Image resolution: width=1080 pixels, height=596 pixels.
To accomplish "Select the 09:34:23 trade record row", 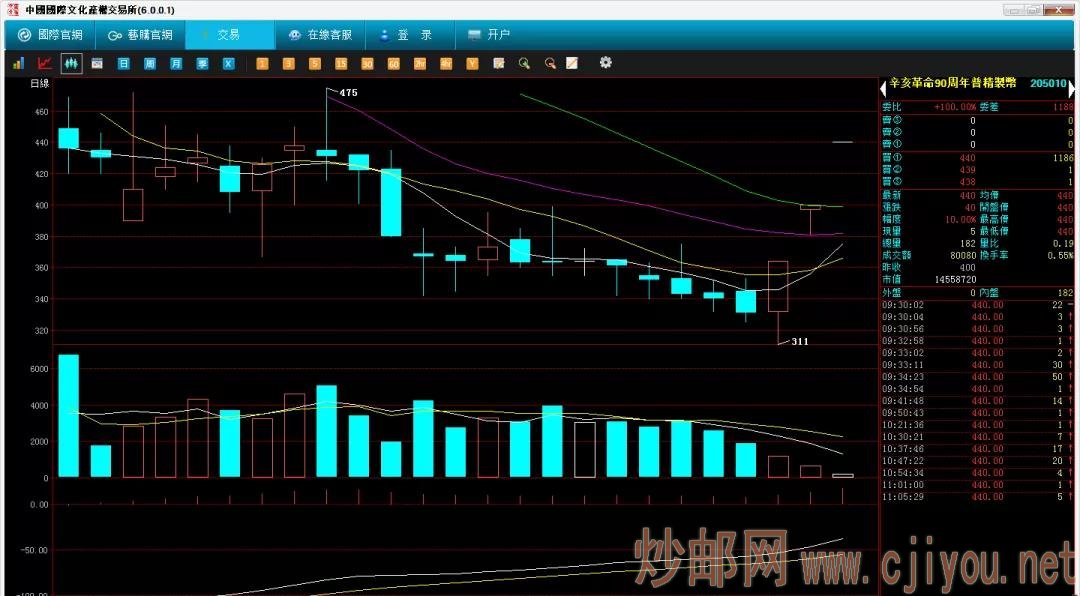I will (977, 377).
